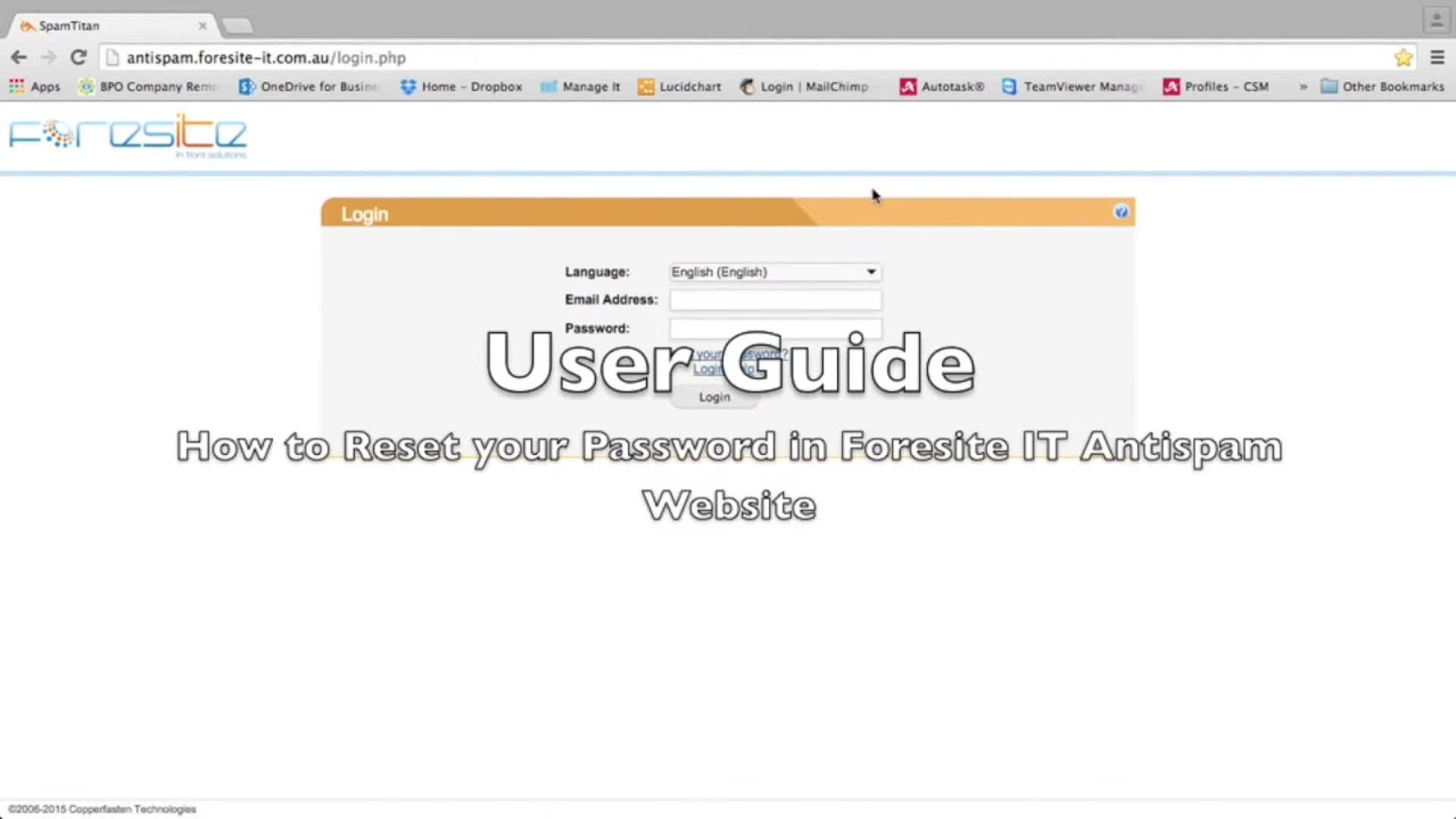Click the address bar URL

[x=266, y=58]
